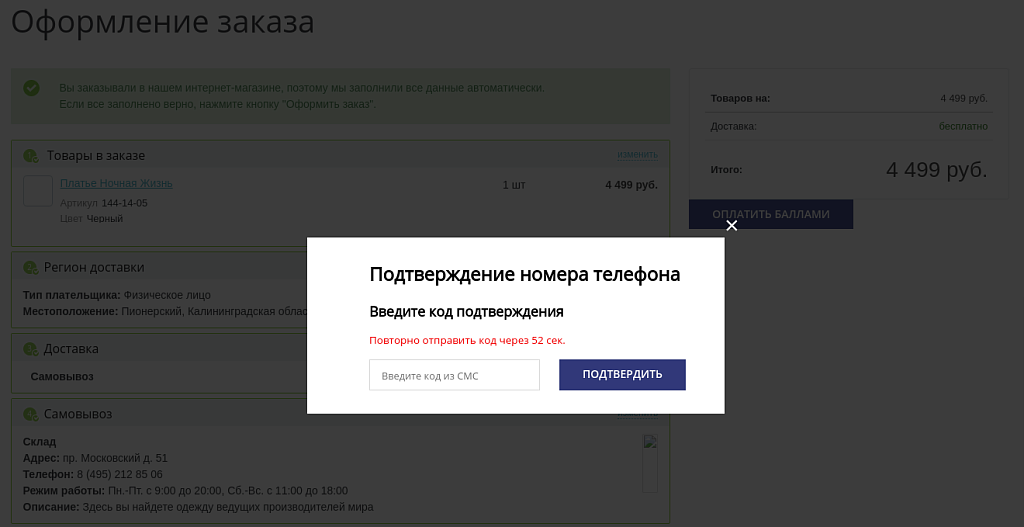Expand the Товары в заказе section header
This screenshot has height=527, width=1024.
(96, 156)
